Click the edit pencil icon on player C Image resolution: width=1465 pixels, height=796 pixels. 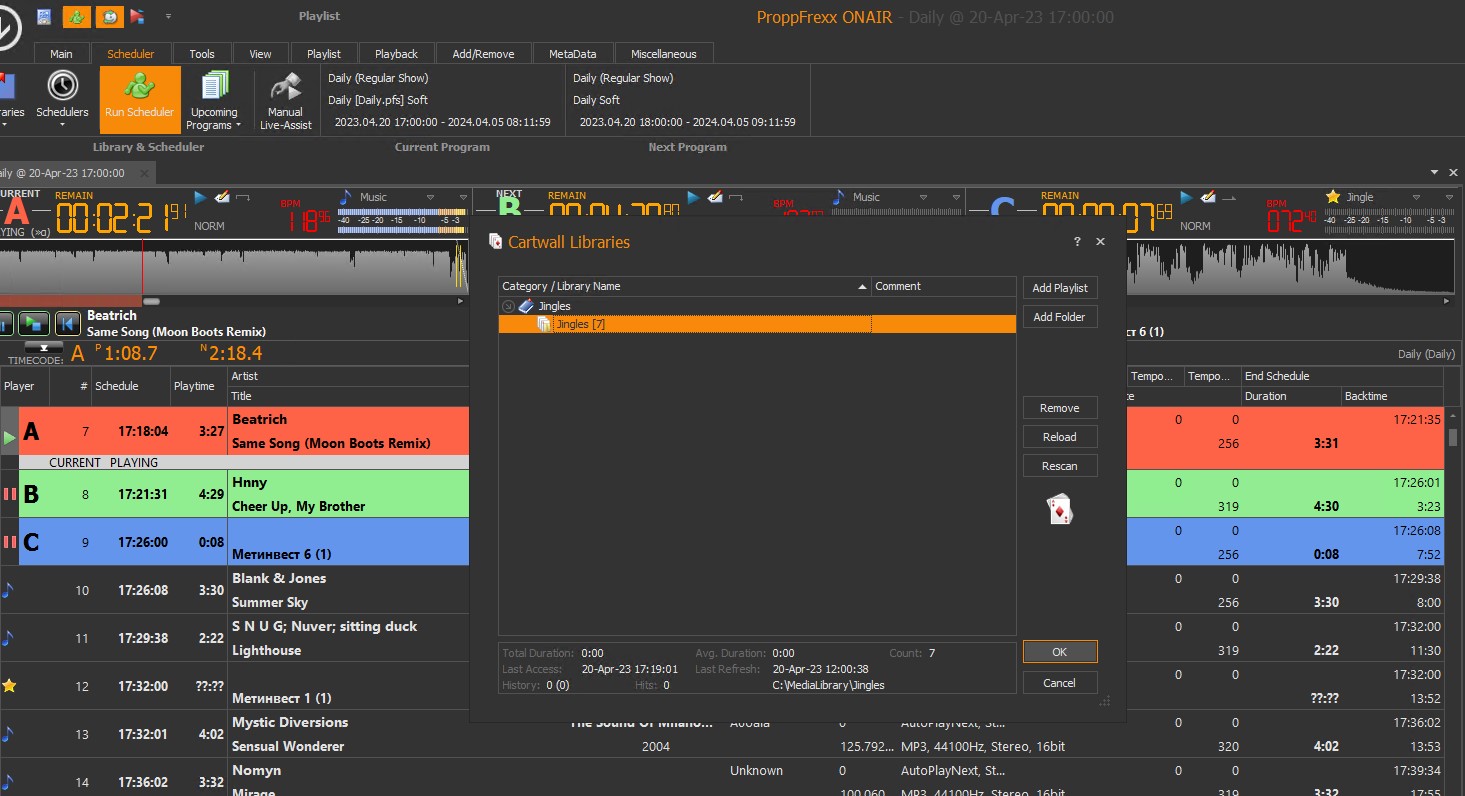tap(1208, 197)
